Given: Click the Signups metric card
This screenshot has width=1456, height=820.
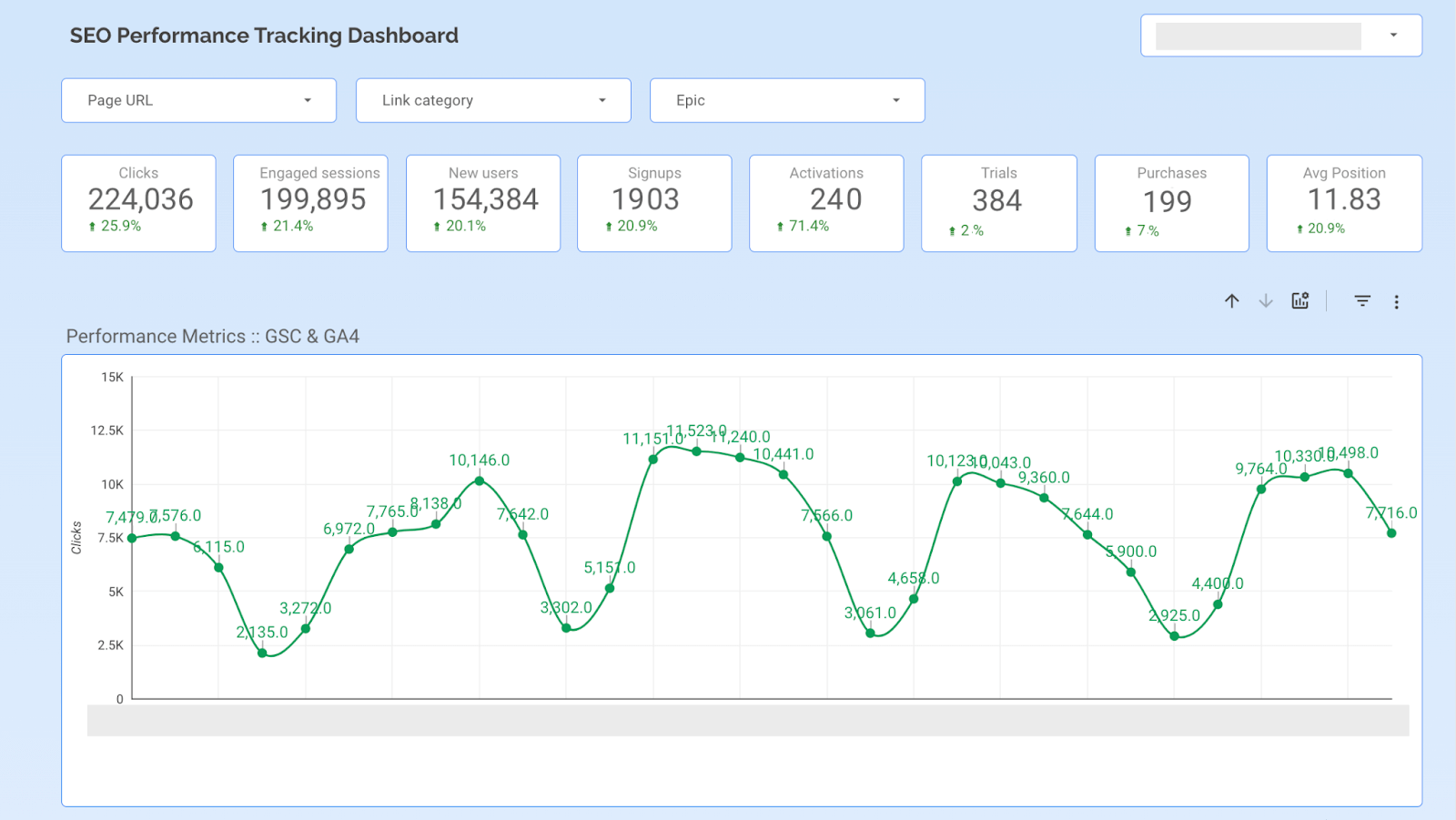Looking at the screenshot, I should point(654,203).
